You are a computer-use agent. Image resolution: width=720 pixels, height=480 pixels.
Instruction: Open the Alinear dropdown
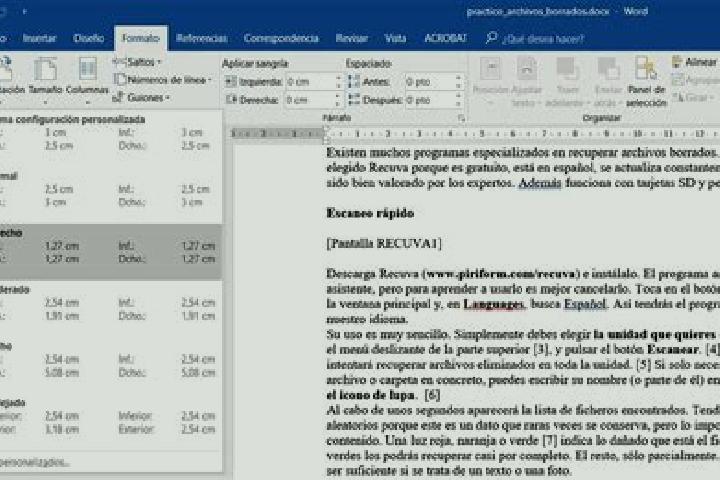(x=695, y=62)
